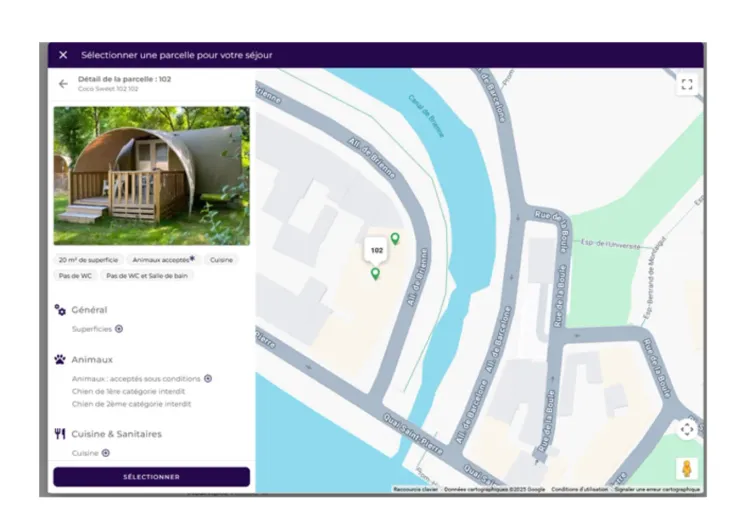The width and height of the screenshot is (750, 528).
Task: Toggle fullscreen map view
Action: (686, 84)
